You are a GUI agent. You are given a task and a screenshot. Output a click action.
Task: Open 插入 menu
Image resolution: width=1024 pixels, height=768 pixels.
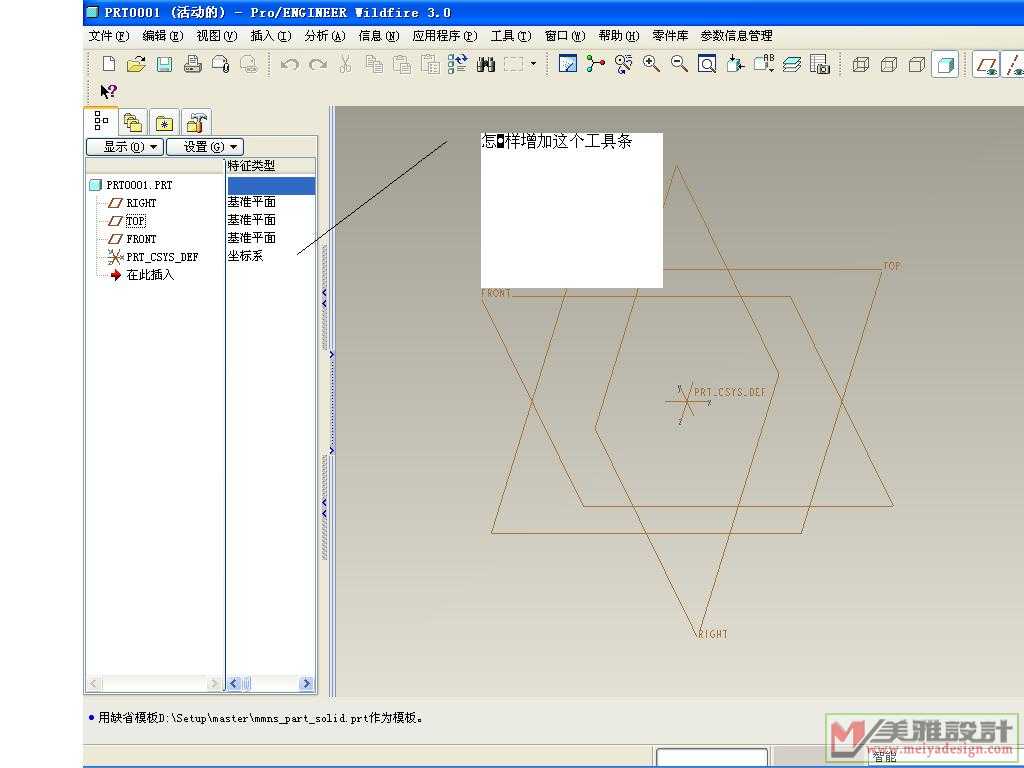(271, 36)
